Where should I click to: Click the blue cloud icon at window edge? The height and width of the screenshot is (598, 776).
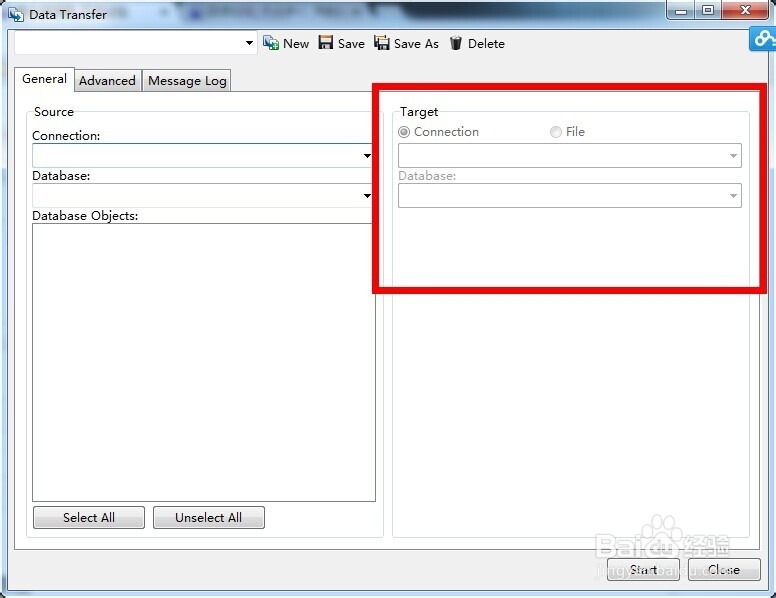[763, 39]
